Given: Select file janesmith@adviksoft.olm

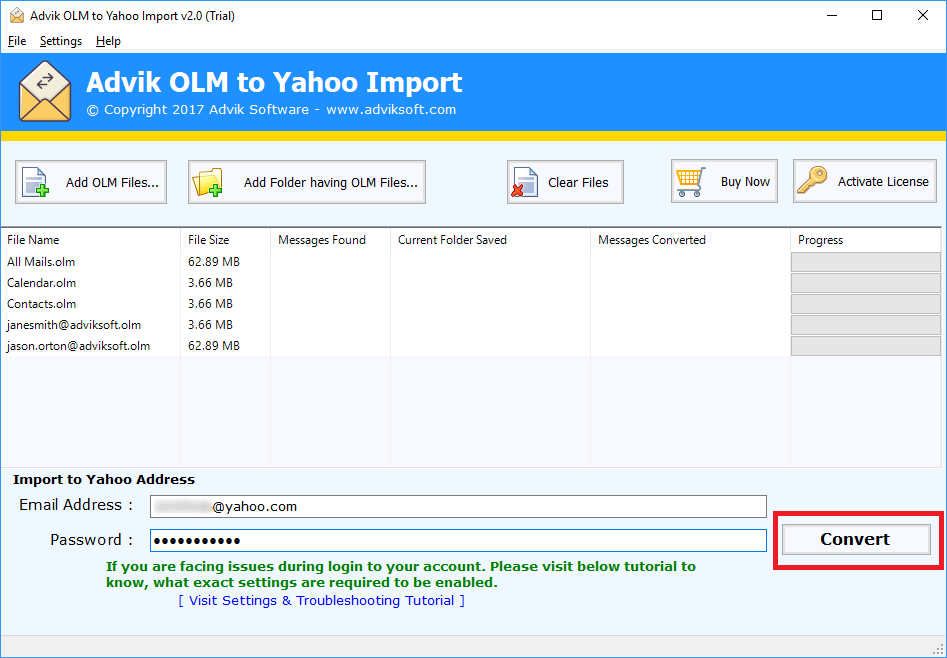Looking at the screenshot, I should point(74,325).
